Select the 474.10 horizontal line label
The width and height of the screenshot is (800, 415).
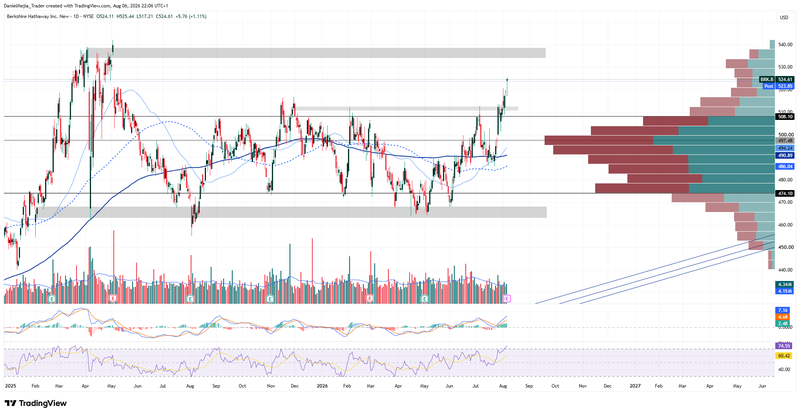pos(785,193)
